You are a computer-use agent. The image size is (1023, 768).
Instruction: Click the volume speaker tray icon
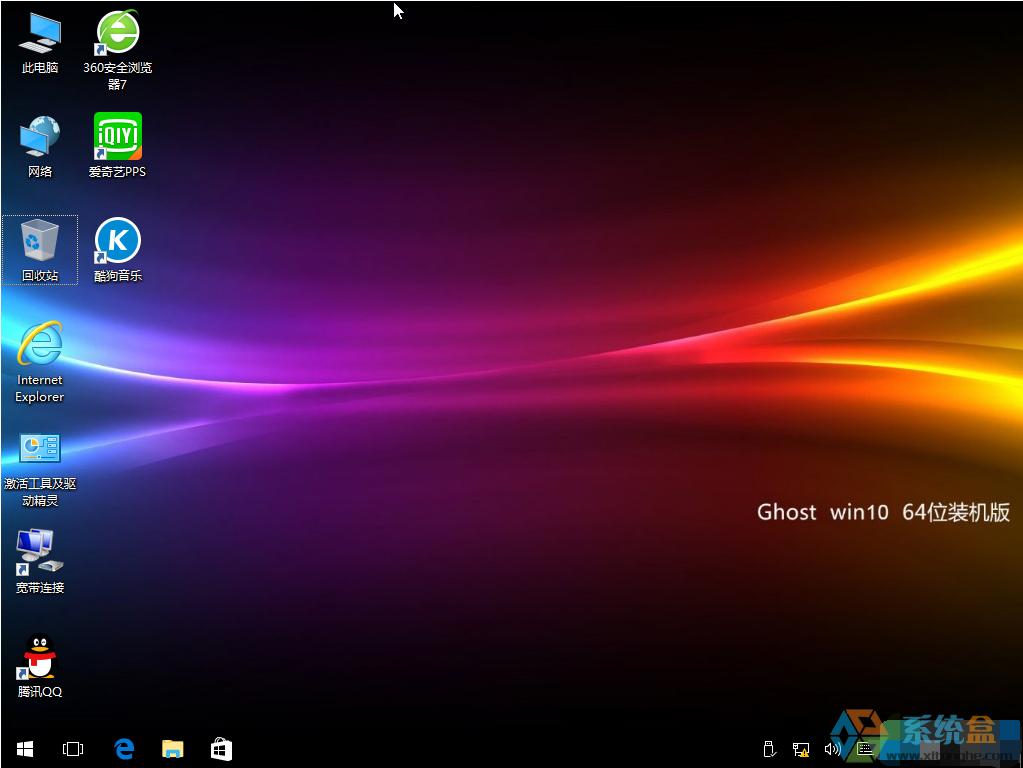point(832,748)
